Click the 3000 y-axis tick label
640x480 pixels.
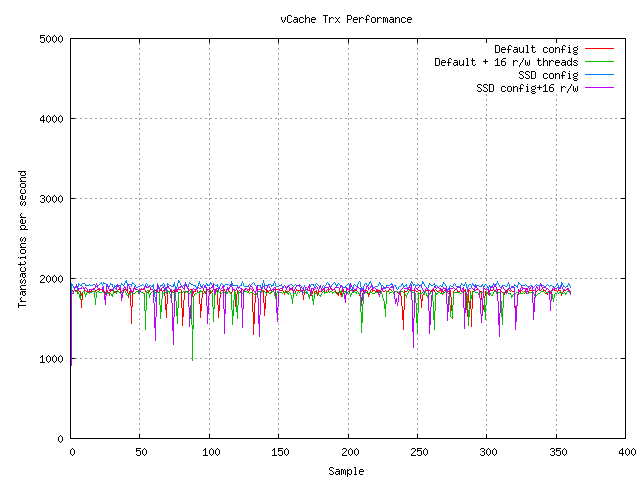52,199
